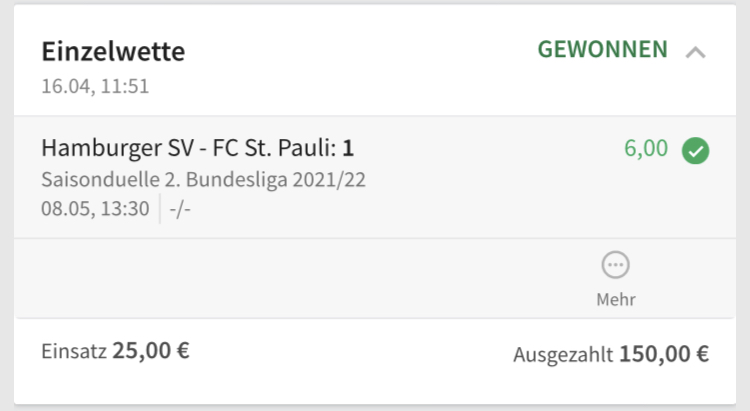
Task: Click the bet date 16.04, 11:51
Action: tap(95, 87)
